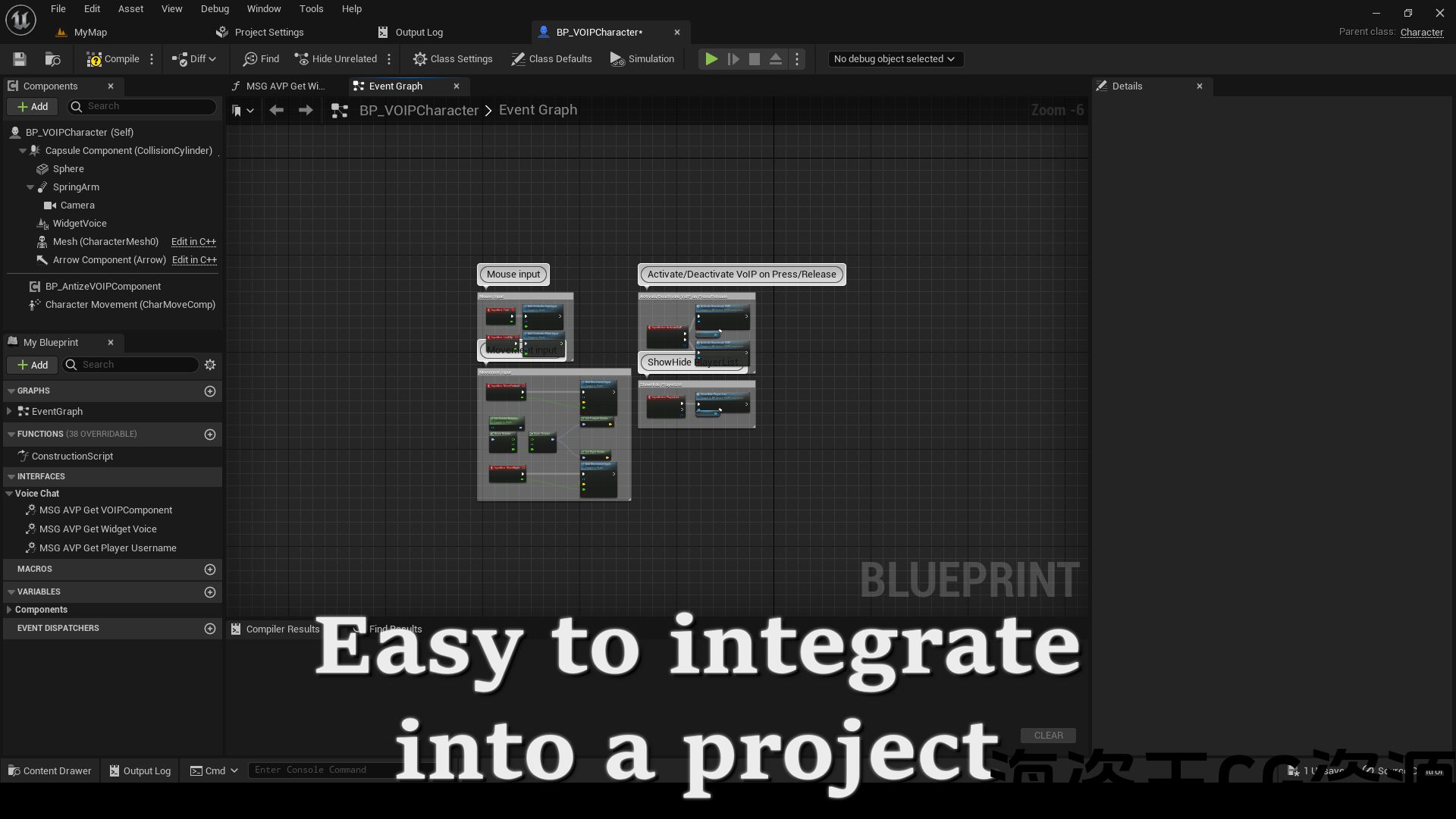Toggle Hide Unrelated nodes
The width and height of the screenshot is (1456, 819).
[336, 59]
